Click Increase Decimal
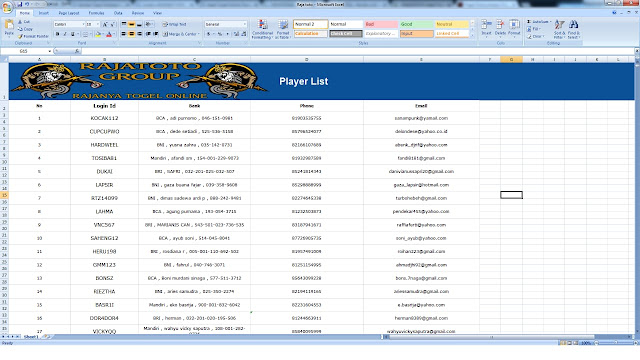640x360 pixels. coord(236,34)
